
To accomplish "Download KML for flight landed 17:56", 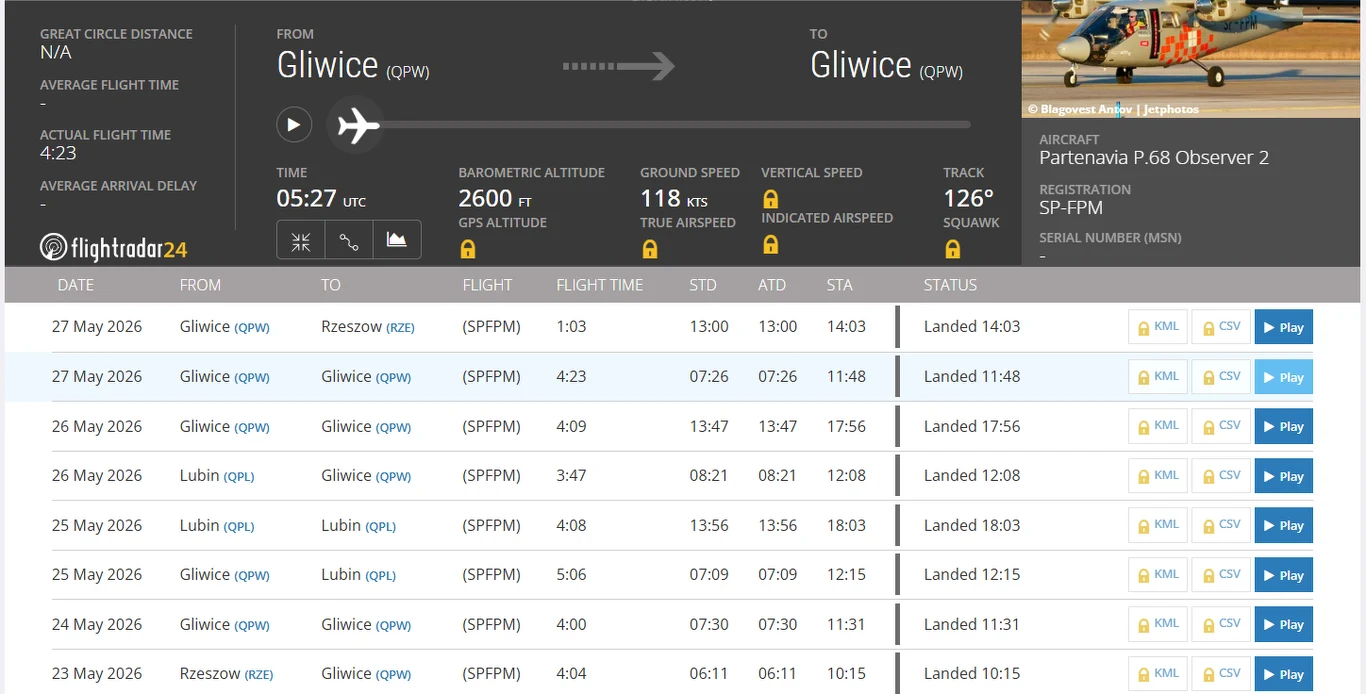I will 1158,426.
